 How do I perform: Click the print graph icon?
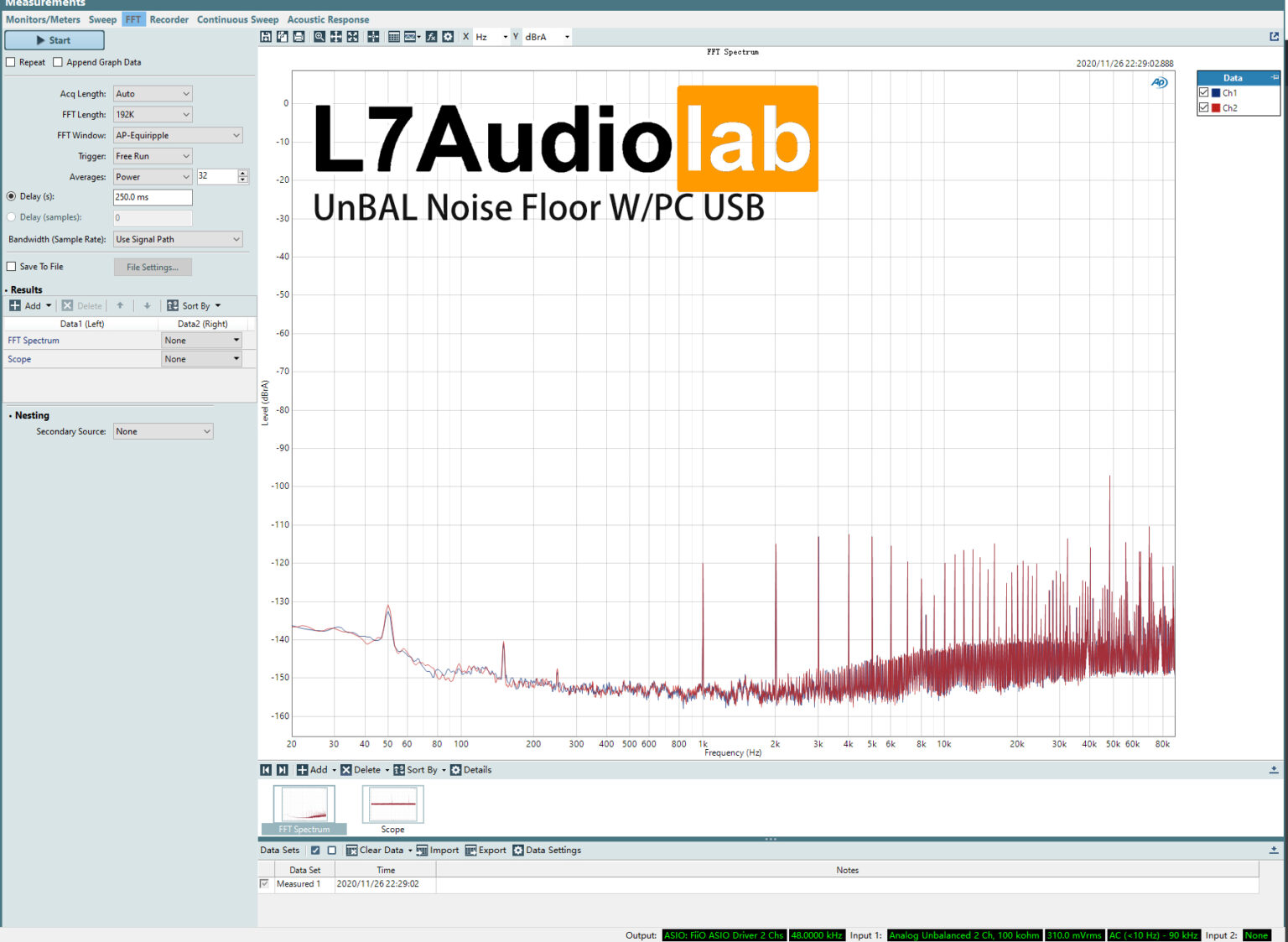(299, 37)
